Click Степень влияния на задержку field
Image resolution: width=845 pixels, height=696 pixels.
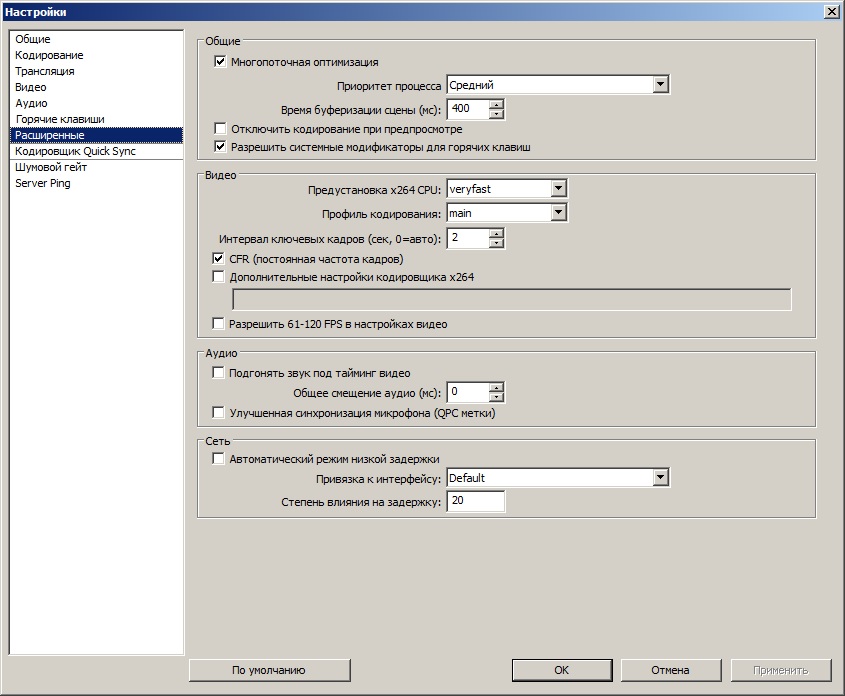coord(476,501)
